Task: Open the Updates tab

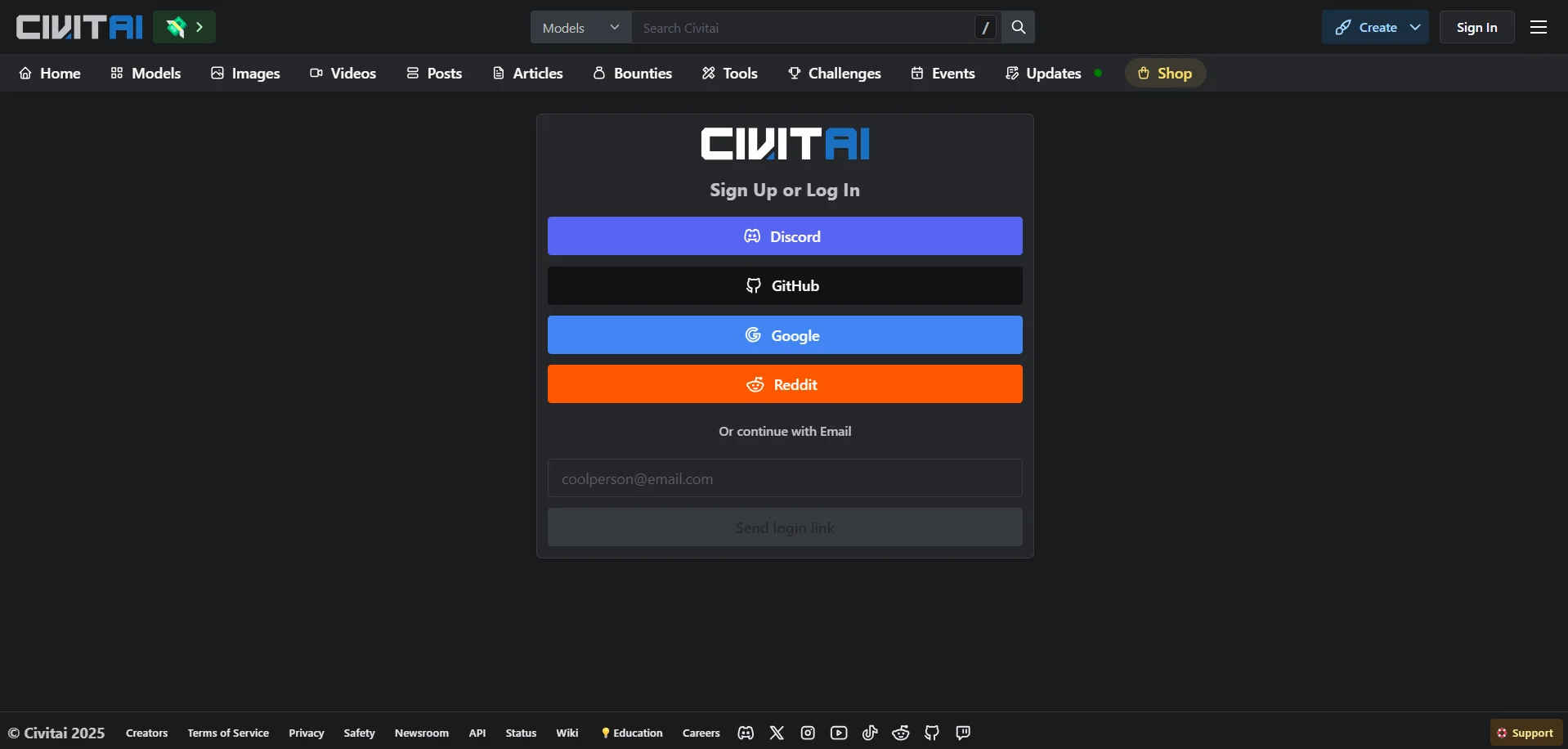Action: [x=1044, y=73]
